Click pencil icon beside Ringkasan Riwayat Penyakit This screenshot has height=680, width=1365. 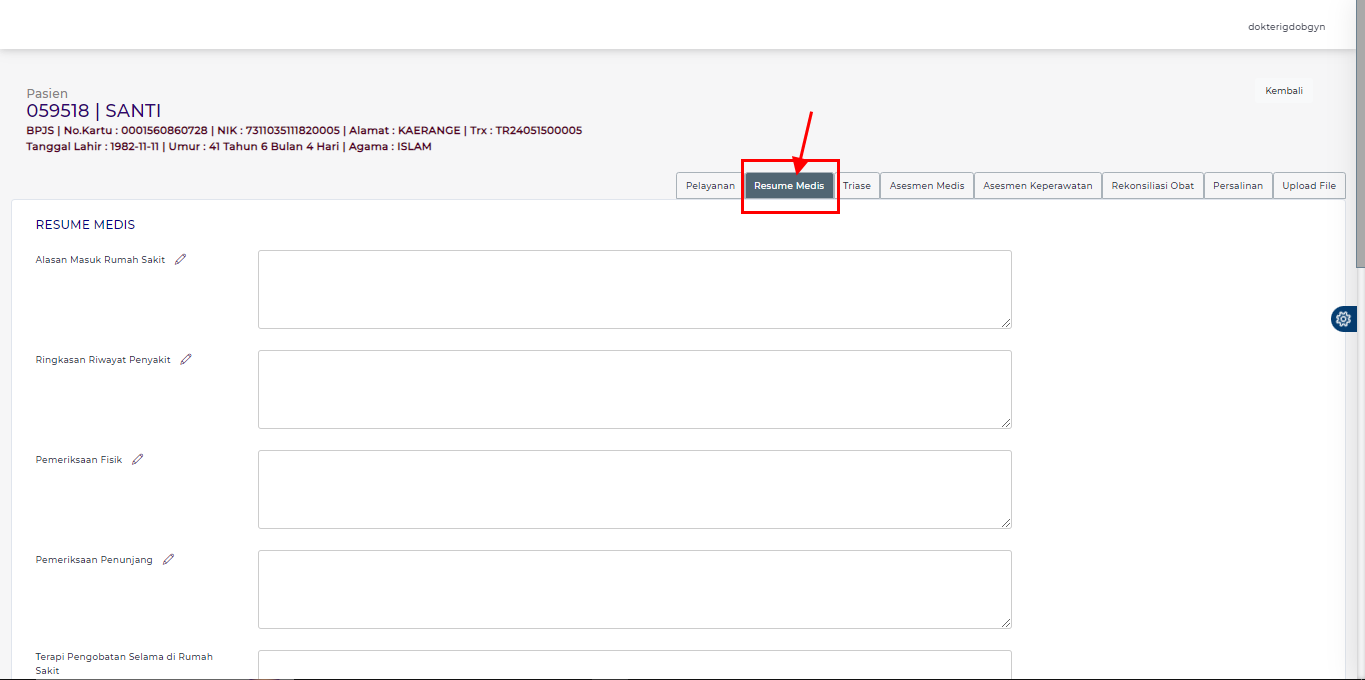(x=186, y=359)
